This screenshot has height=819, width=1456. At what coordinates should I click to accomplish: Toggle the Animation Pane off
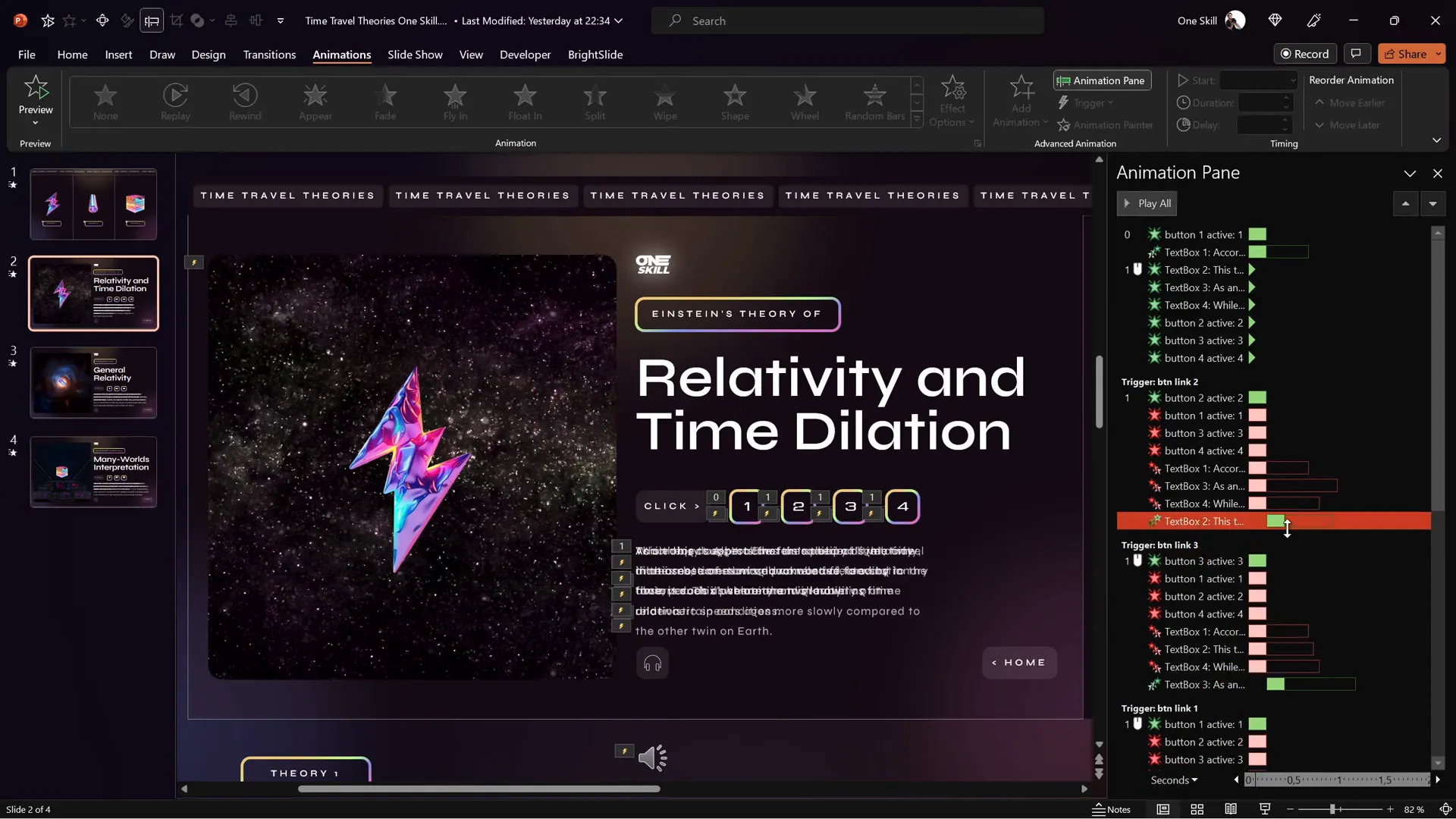(1101, 80)
